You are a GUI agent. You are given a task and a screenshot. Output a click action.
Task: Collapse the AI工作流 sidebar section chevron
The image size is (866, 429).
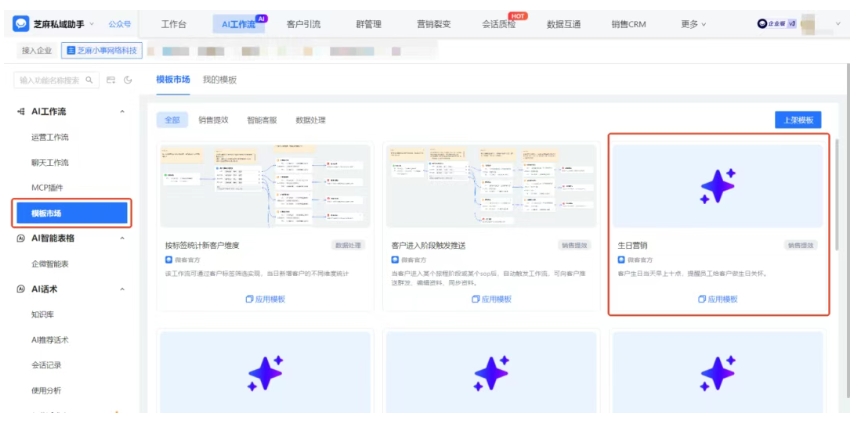pos(122,111)
